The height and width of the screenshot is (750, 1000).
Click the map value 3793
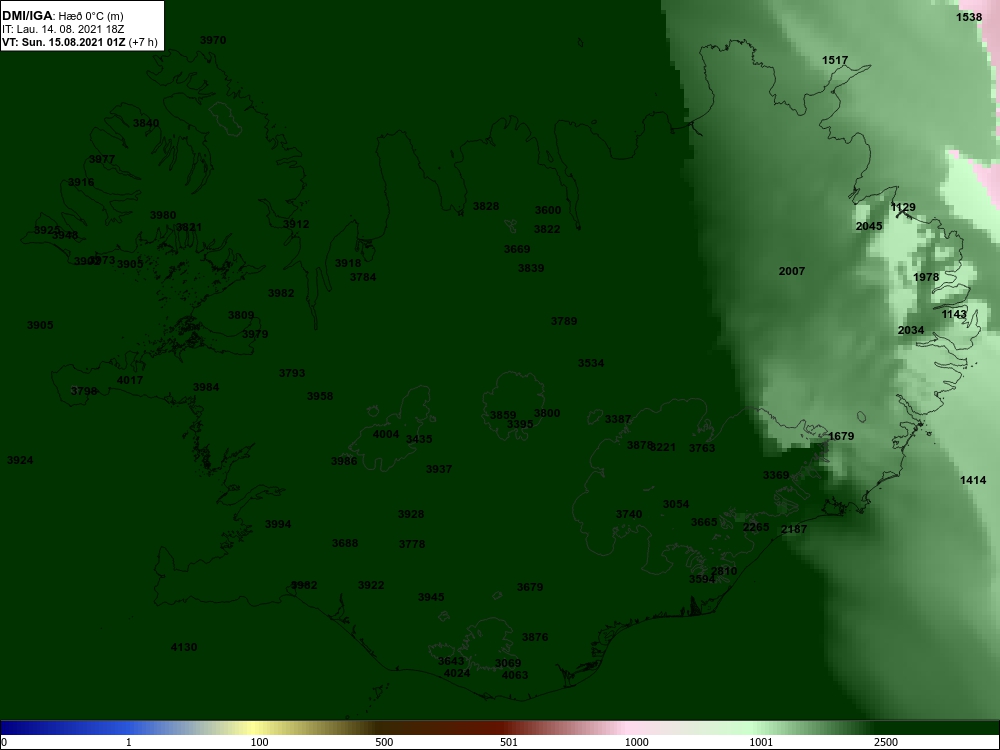pos(292,373)
